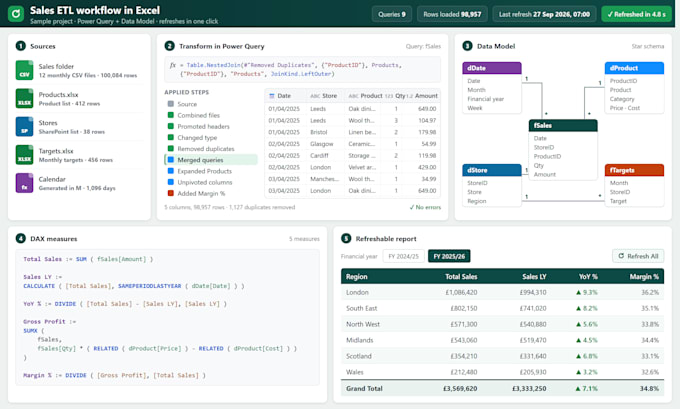The height and width of the screenshot is (409, 680).
Task: Click the Last refresh timestamp badge
Action: [544, 14]
